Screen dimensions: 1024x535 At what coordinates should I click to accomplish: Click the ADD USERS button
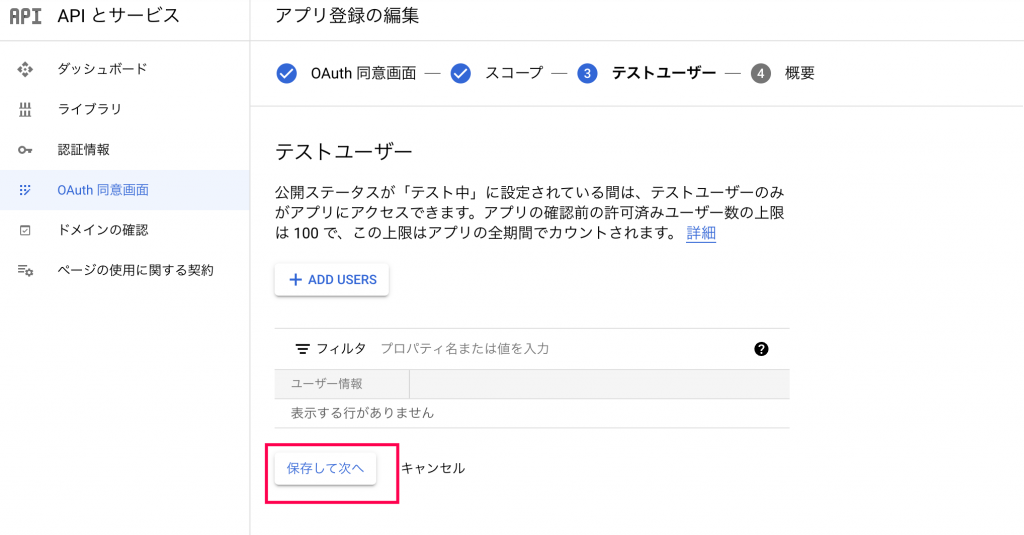(332, 280)
